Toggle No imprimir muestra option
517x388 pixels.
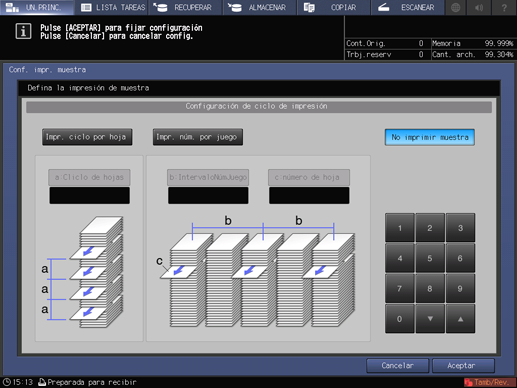430,137
